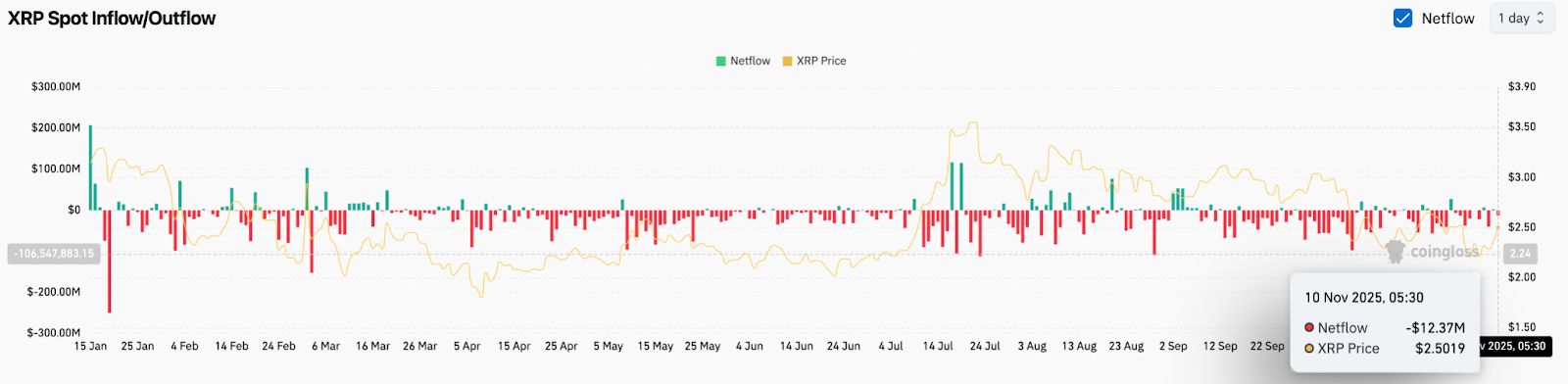The width and height of the screenshot is (1568, 384).
Task: Click the $2.00 price axis label
Action: pyautogui.click(x=1522, y=277)
